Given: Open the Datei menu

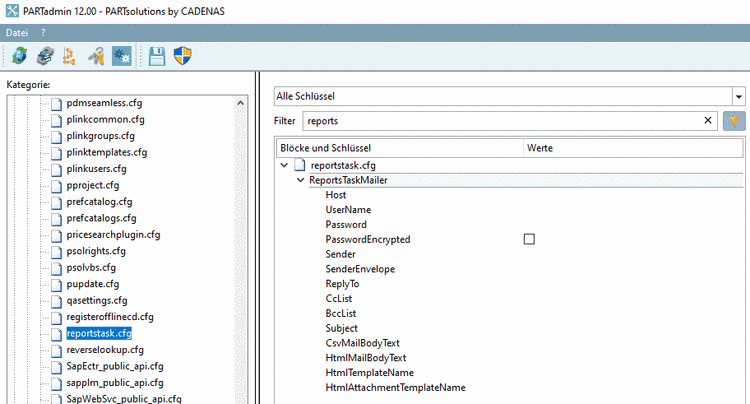Looking at the screenshot, I should pyautogui.click(x=19, y=32).
